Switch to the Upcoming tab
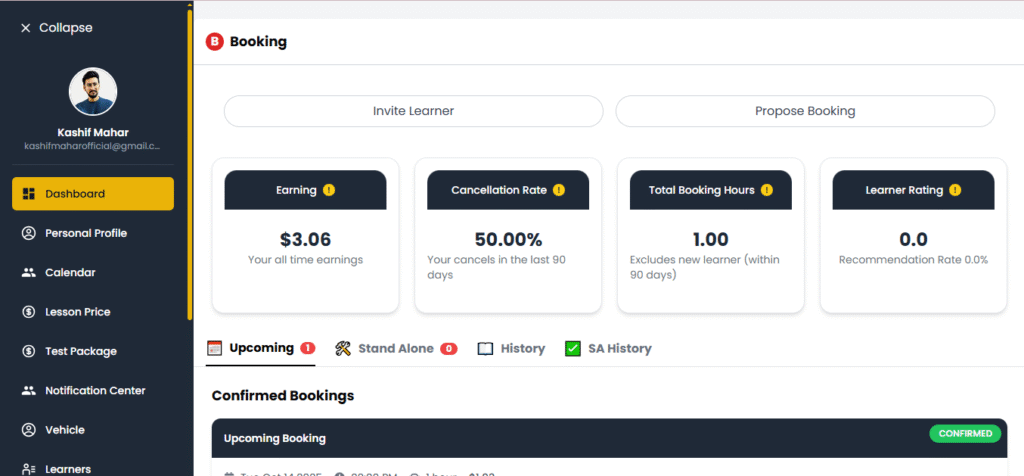This screenshot has width=1024, height=476. click(x=260, y=348)
